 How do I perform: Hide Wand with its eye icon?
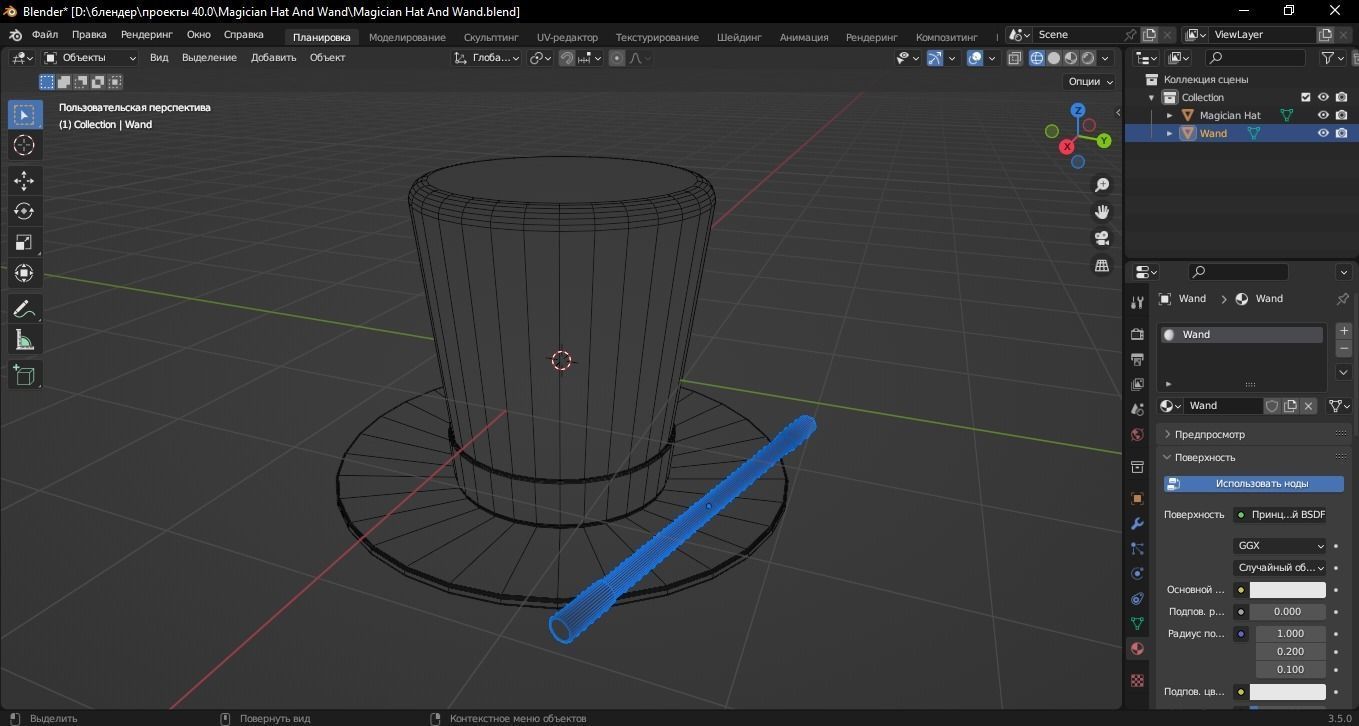point(1323,133)
